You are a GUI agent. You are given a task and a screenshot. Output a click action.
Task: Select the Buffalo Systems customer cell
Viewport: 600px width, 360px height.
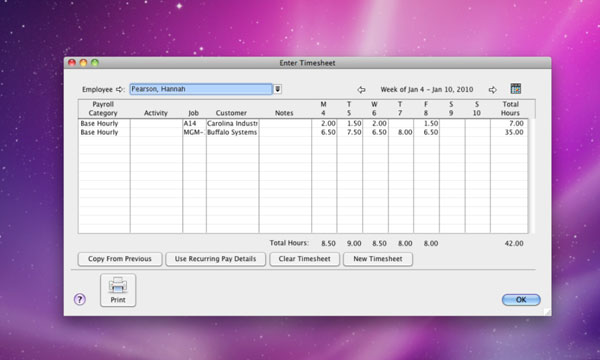coord(233,132)
